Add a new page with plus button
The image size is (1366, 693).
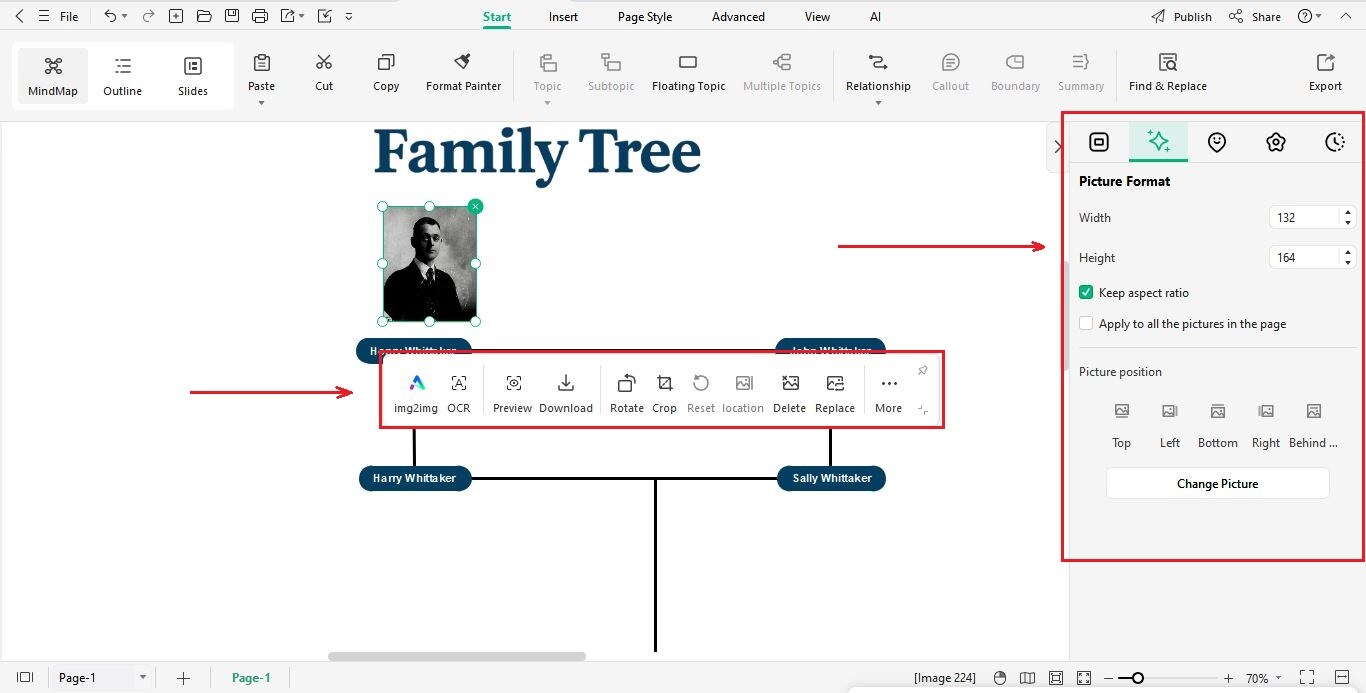click(183, 678)
